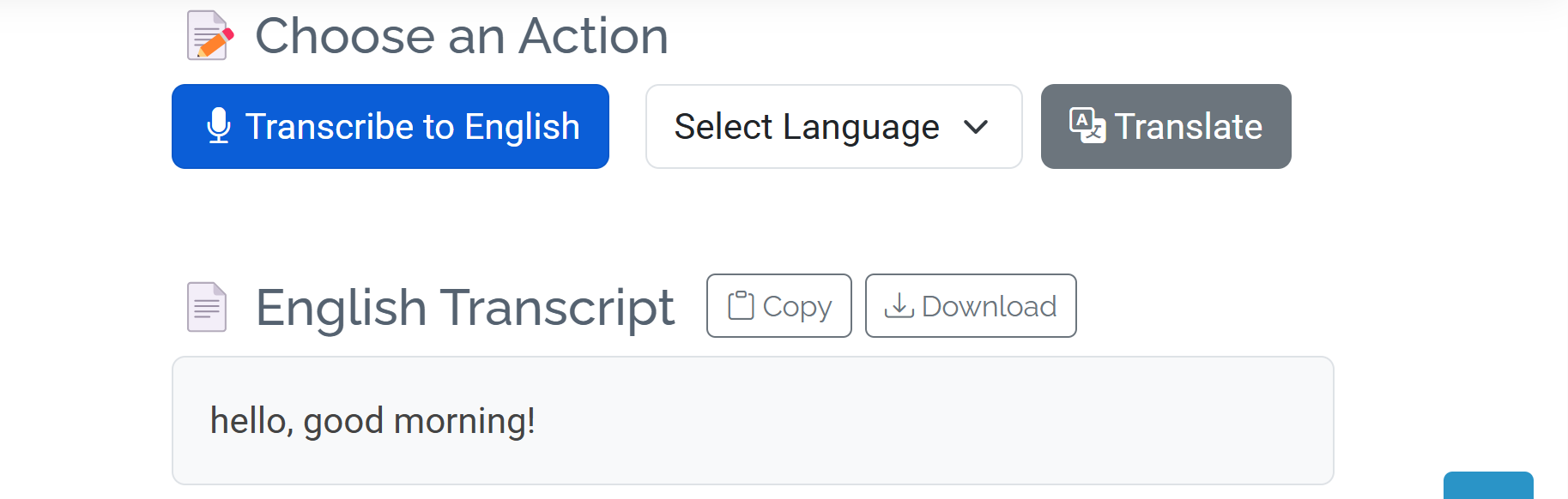Select the 'hello, good morning!' text
1568x499 pixels.
373,420
